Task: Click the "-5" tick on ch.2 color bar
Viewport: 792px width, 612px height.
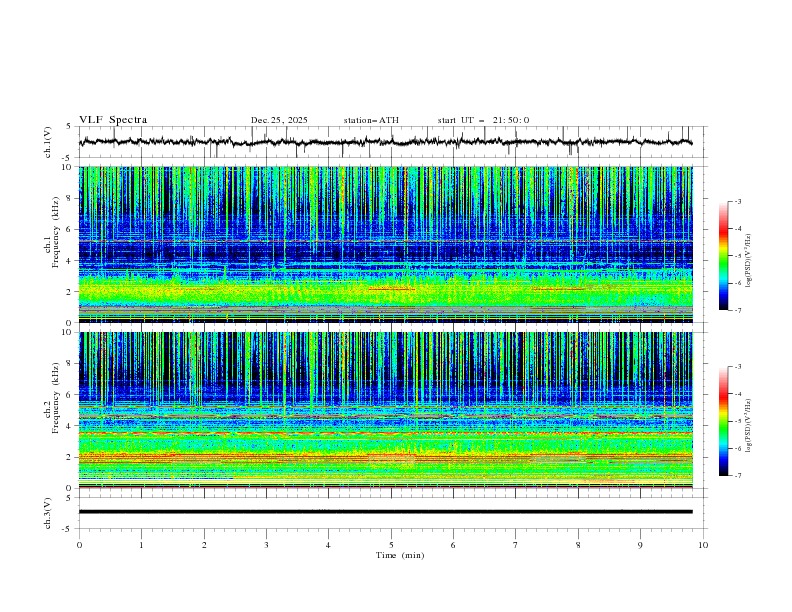Action: (737, 421)
